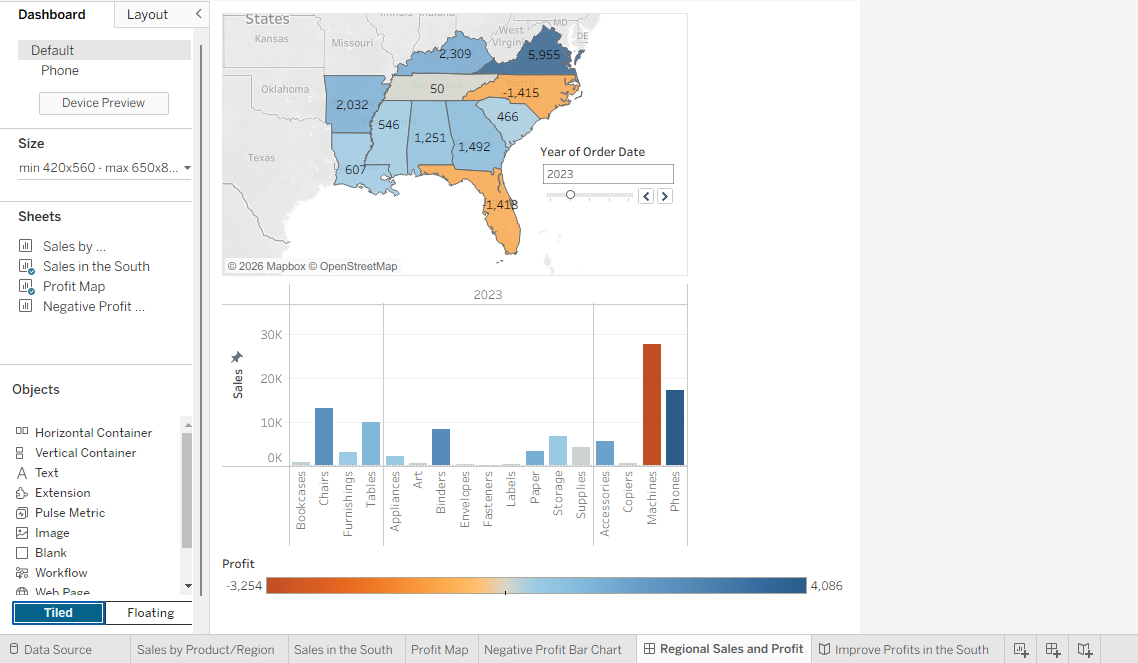Go to next year with right arrow
1138x663 pixels.
pyautogui.click(x=665, y=196)
